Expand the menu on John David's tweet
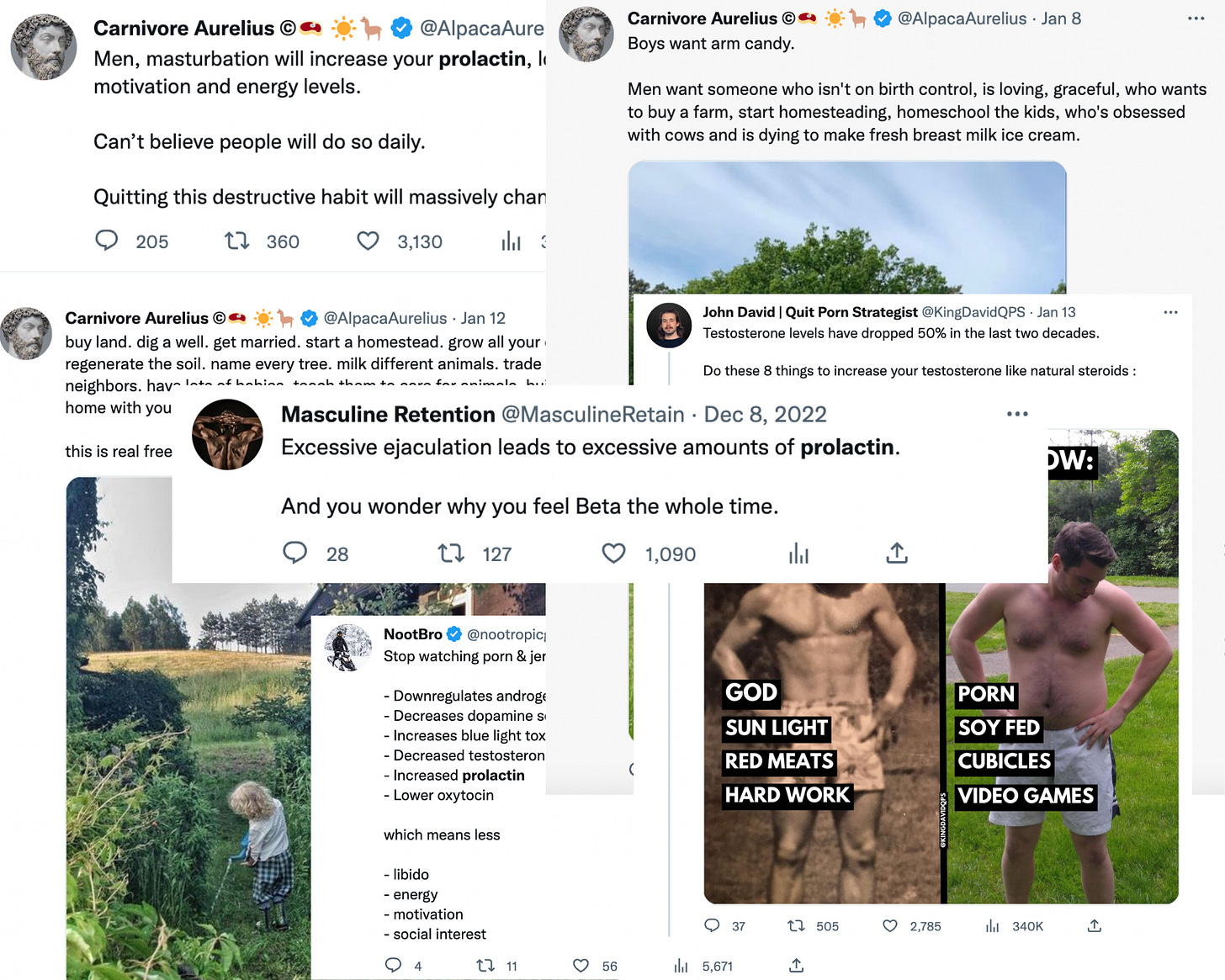Image resolution: width=1225 pixels, height=980 pixels. click(1170, 312)
